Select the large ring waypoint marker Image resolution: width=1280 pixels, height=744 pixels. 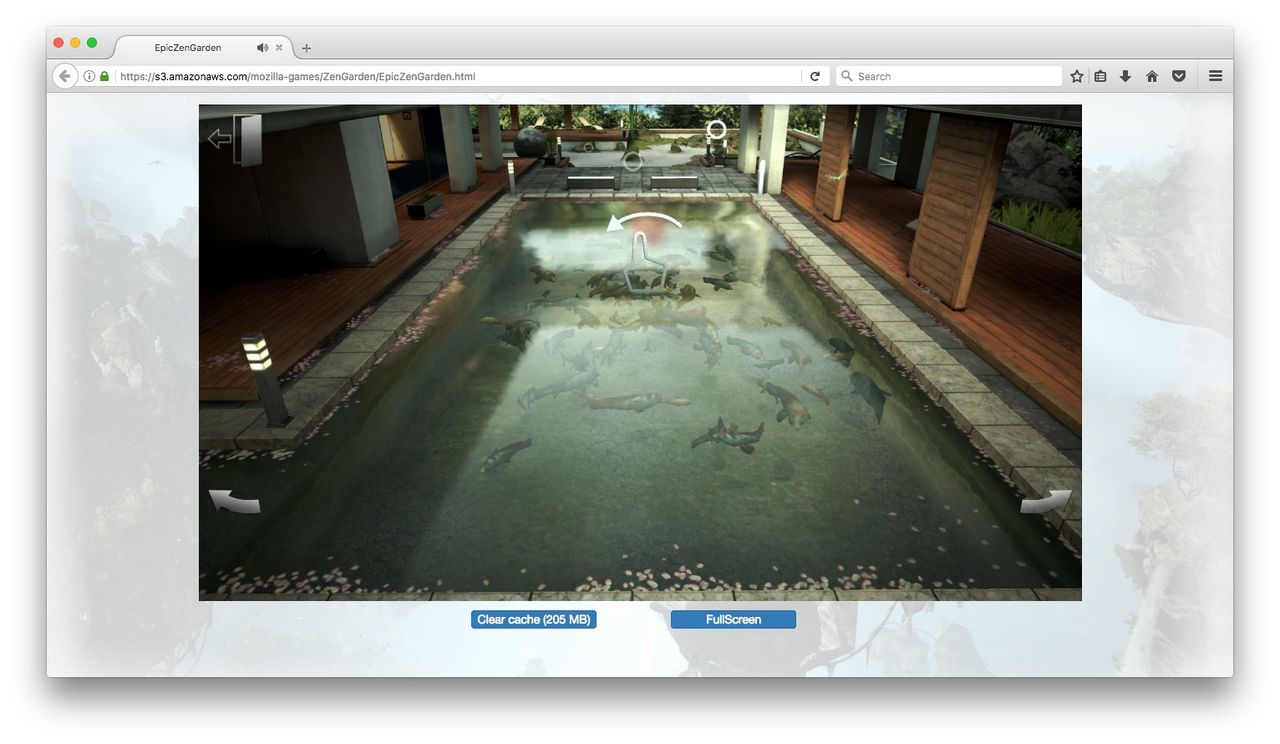(x=716, y=130)
